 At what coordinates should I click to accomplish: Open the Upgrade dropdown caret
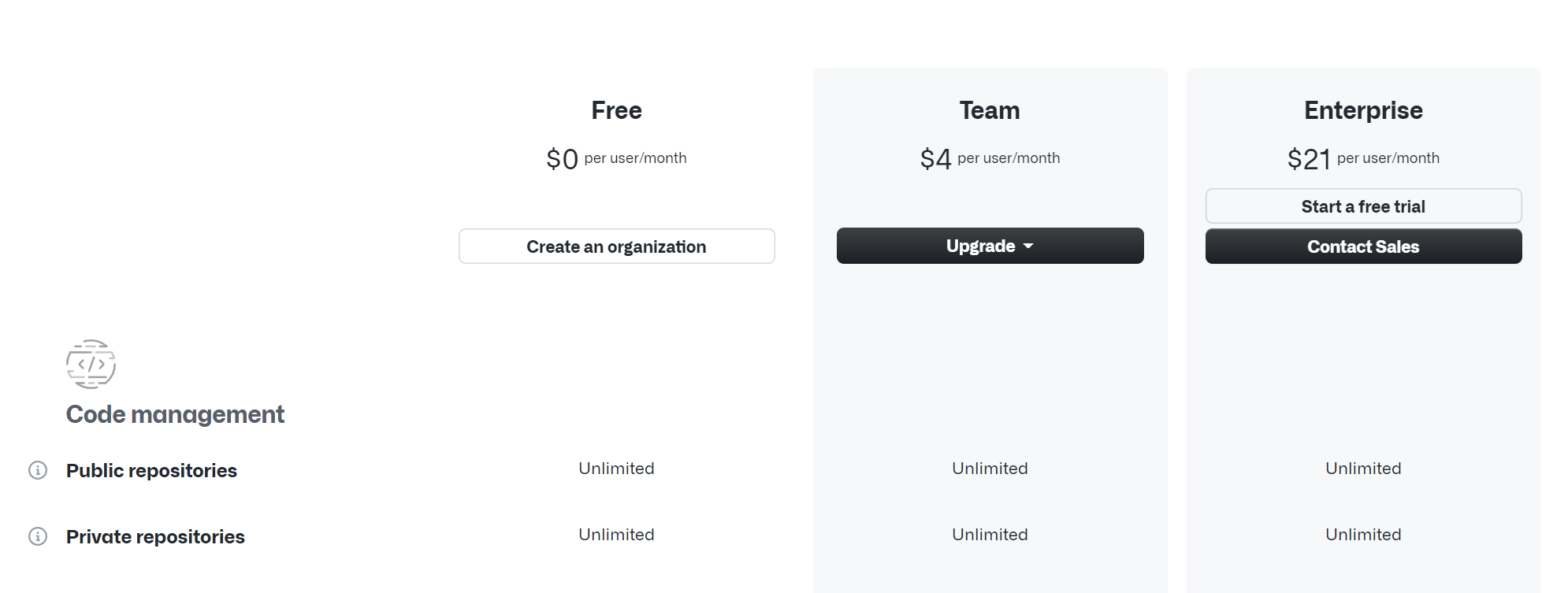(x=1028, y=246)
